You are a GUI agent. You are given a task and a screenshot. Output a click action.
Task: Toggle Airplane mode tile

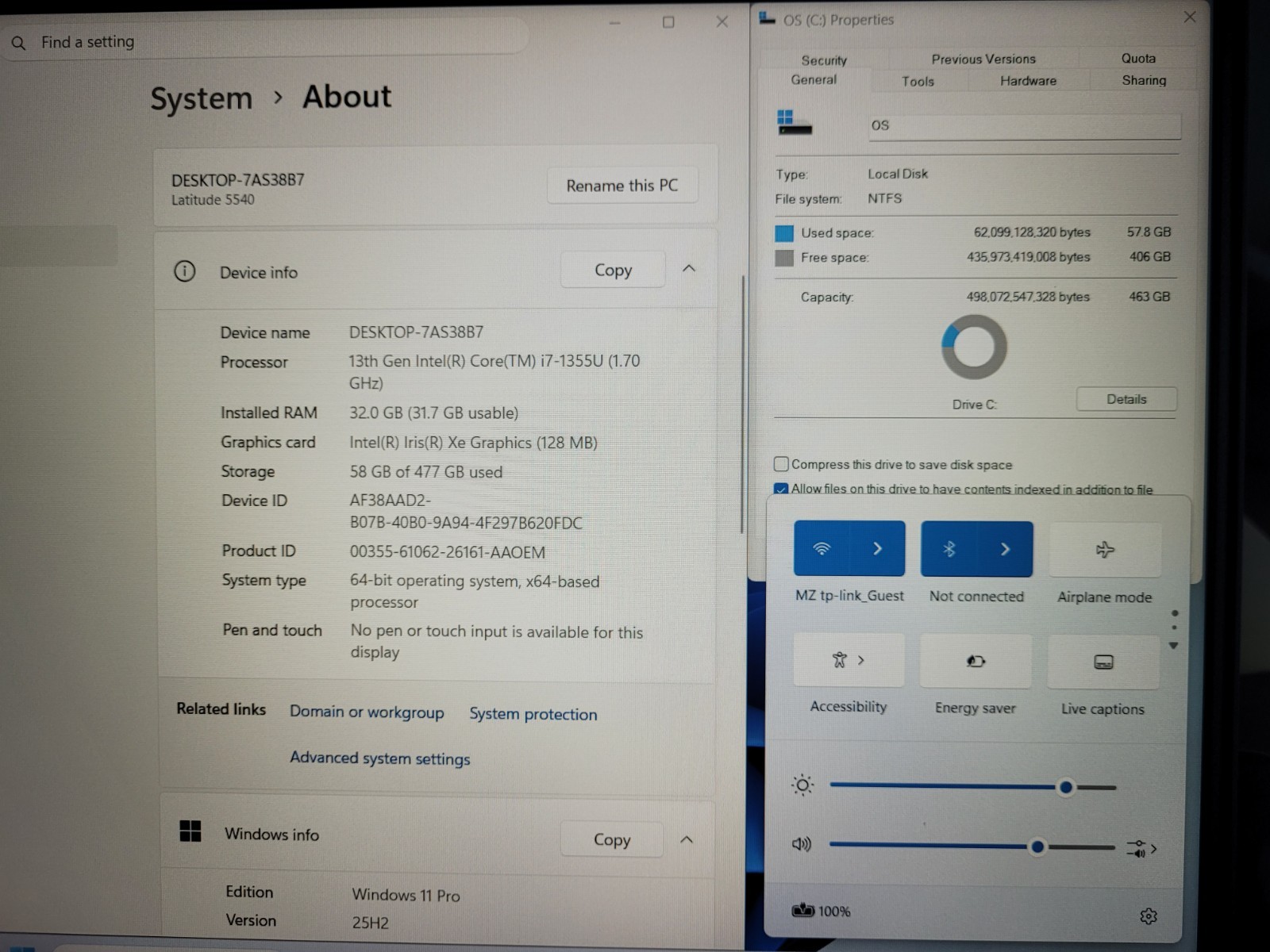point(1105,550)
